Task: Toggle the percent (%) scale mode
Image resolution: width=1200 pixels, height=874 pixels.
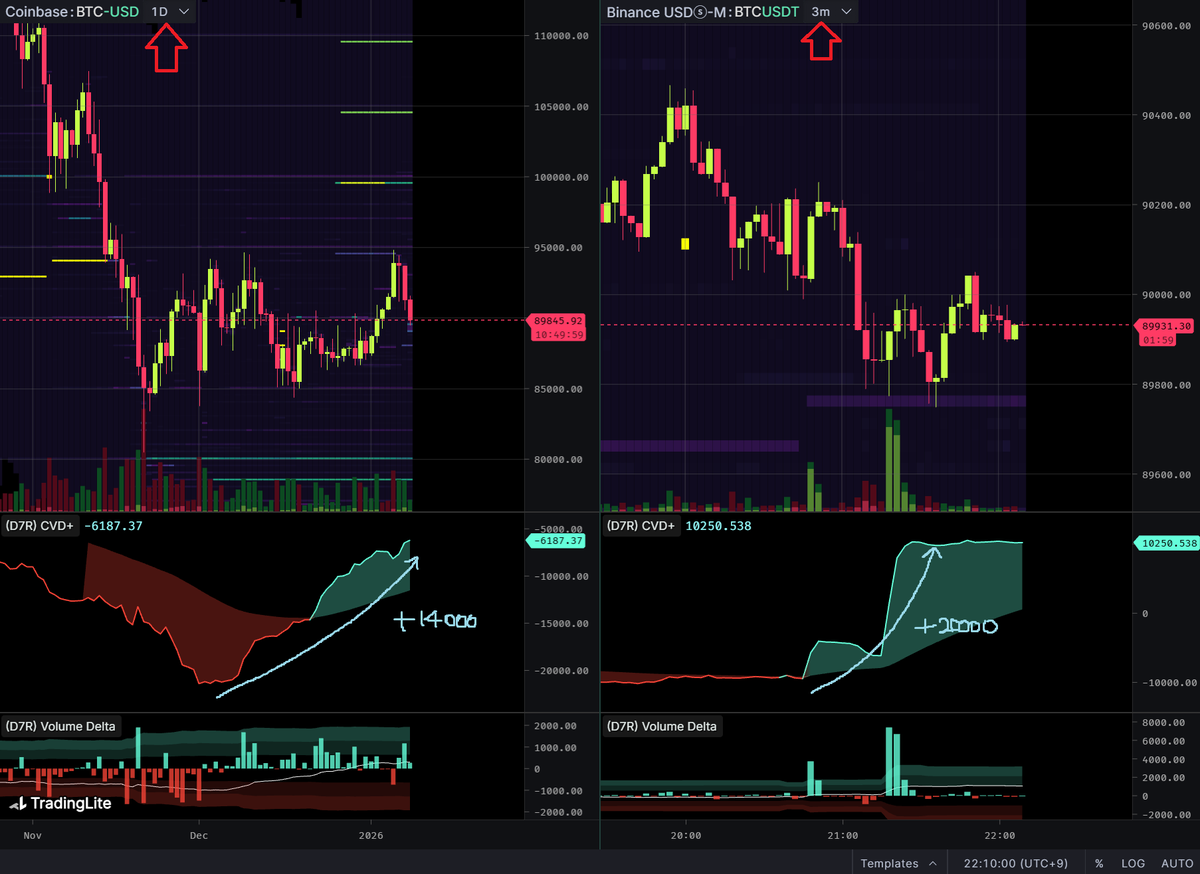Action: coord(1099,863)
